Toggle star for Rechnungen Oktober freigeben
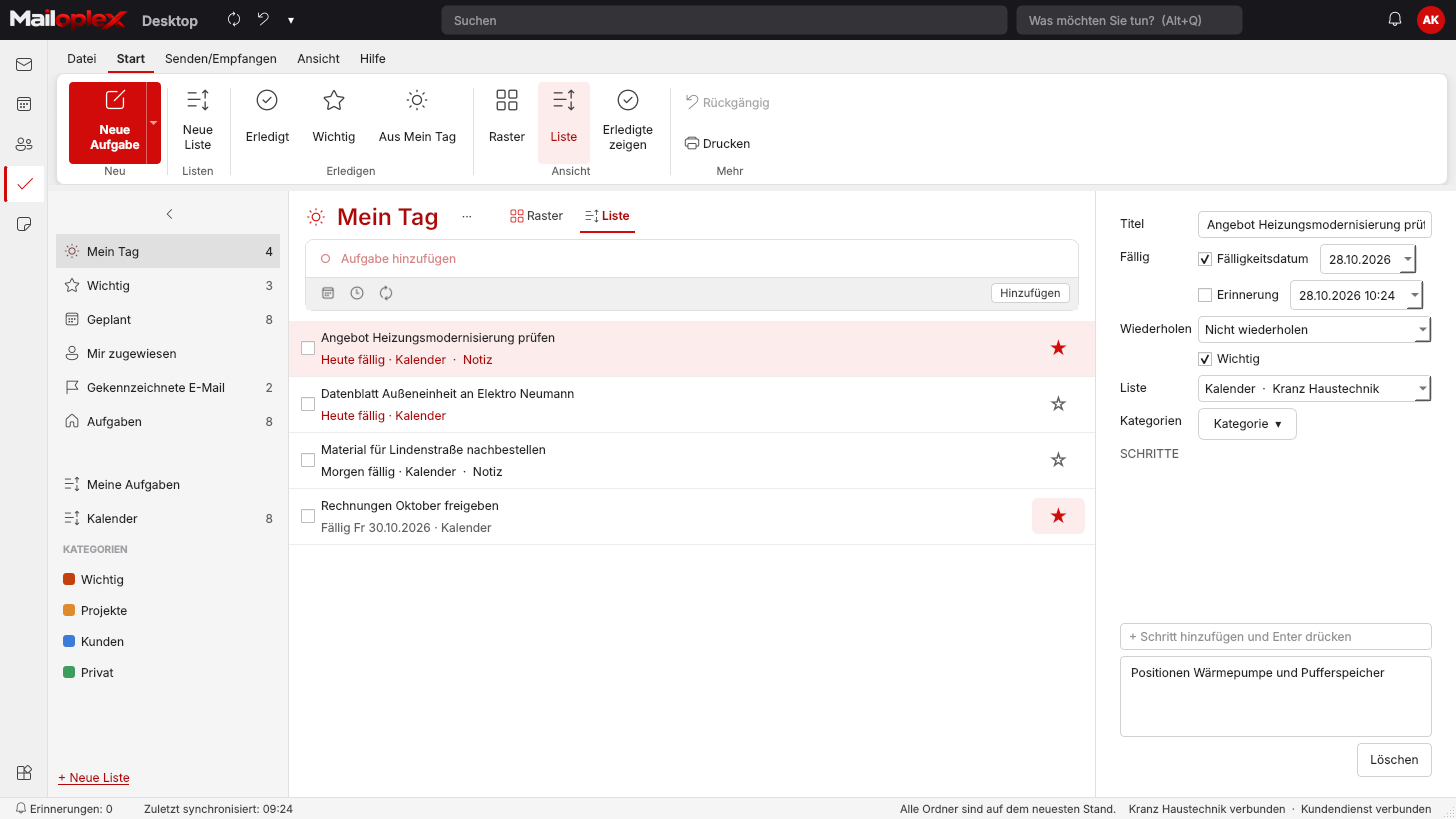 coord(1058,516)
